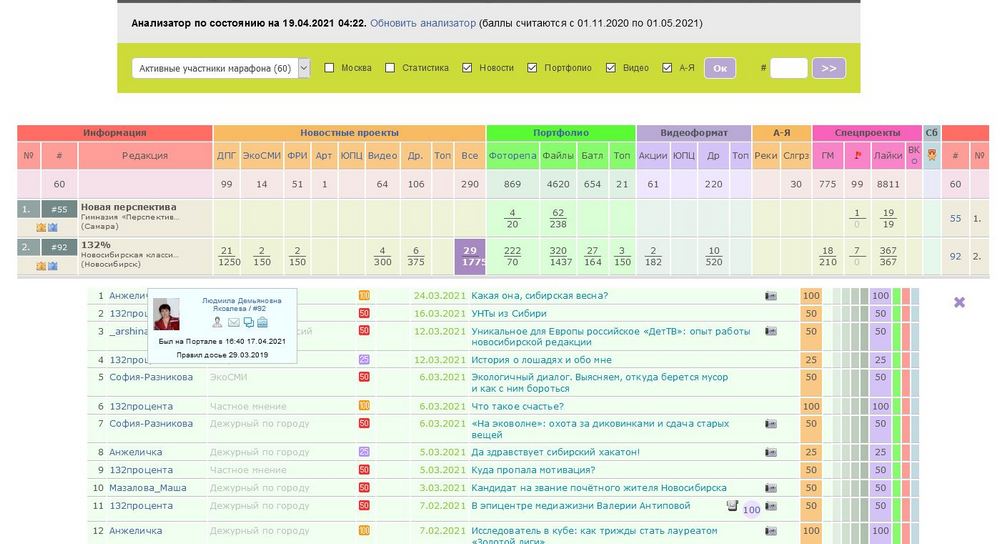Click the 'Фоторепа' column header
Screen dimensions: 1000x544
[513, 156]
